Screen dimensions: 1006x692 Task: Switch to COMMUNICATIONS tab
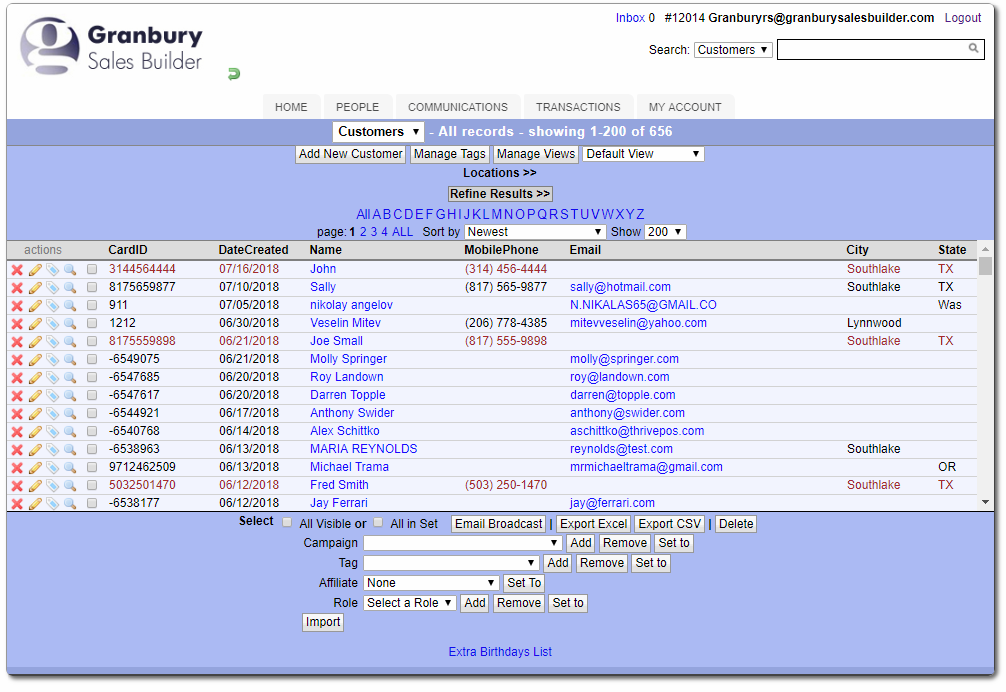[458, 107]
